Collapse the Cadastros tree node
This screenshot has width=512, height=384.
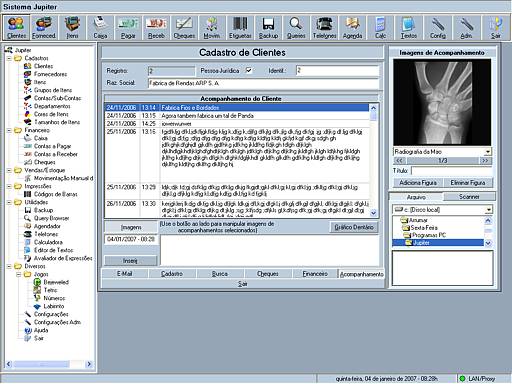9,58
